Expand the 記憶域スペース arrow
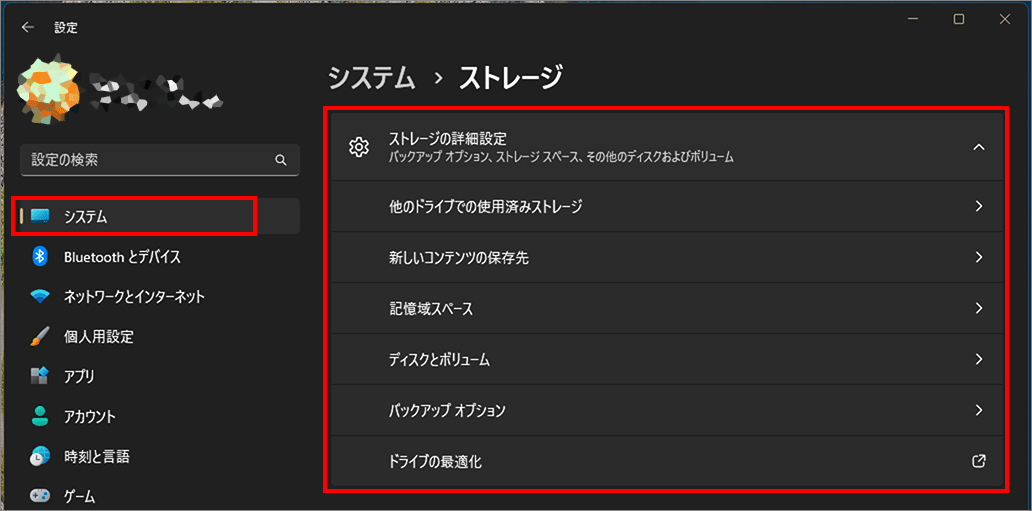 [x=979, y=308]
